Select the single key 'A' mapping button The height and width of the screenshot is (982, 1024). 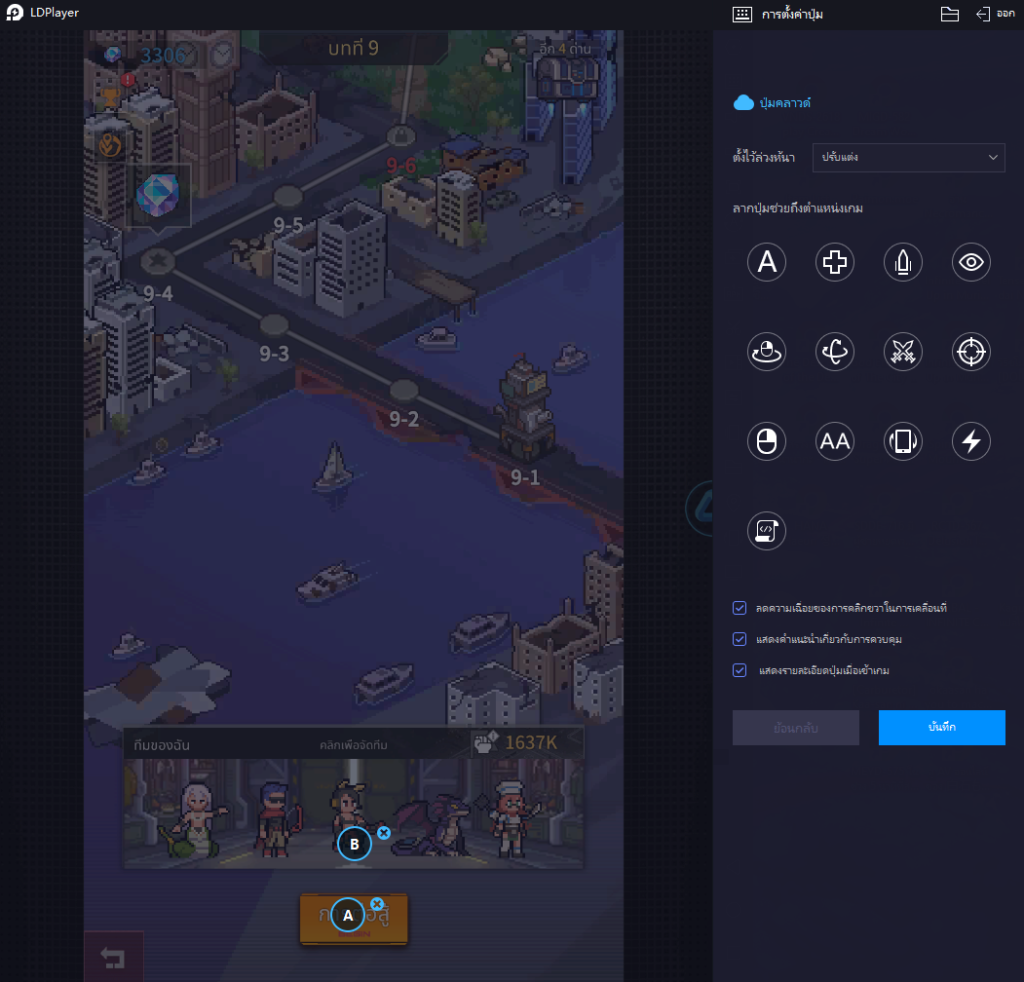(766, 262)
